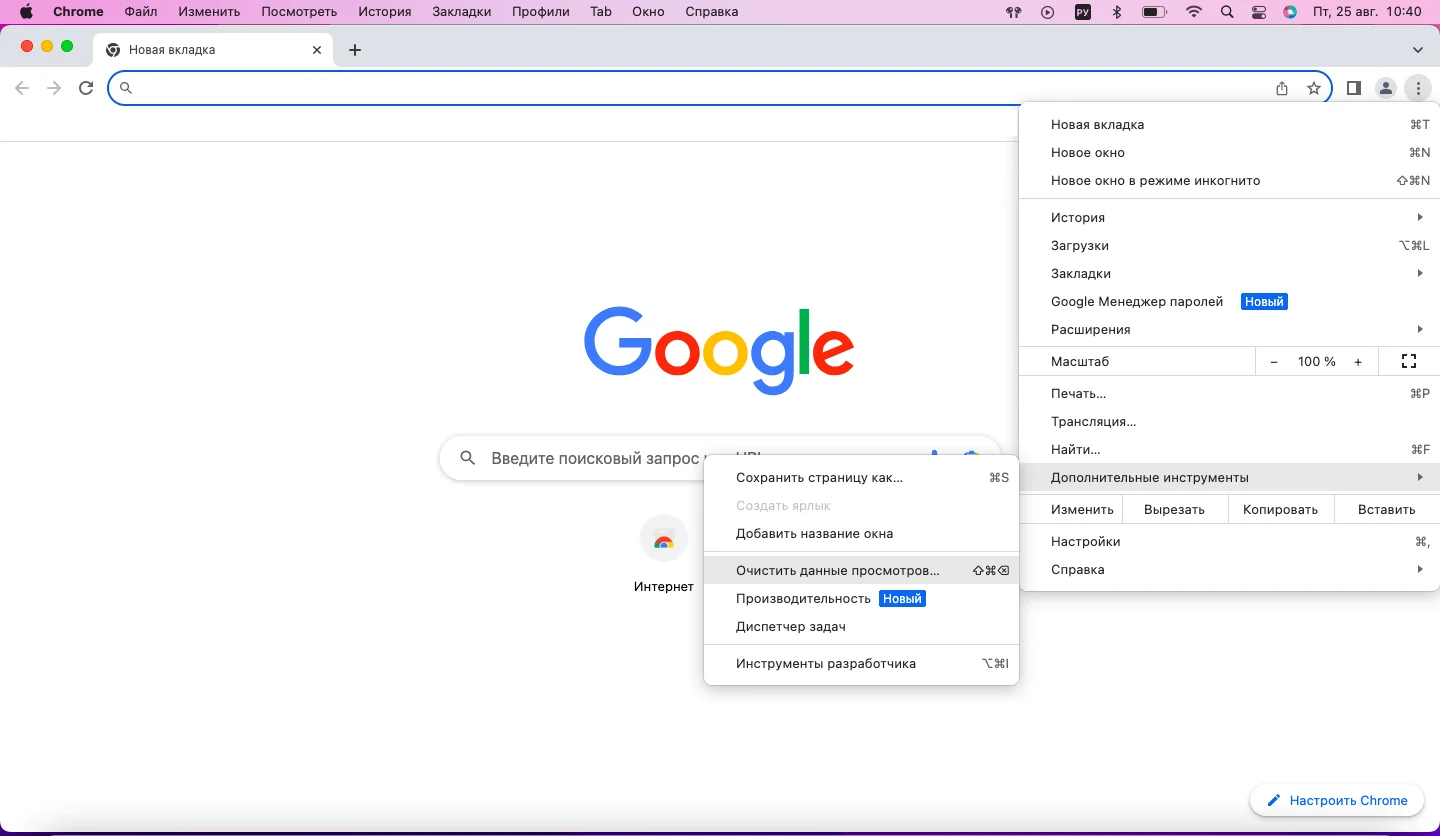Image resolution: width=1440 pixels, height=836 pixels.
Task: Click the address bar input field
Action: click(x=700, y=88)
